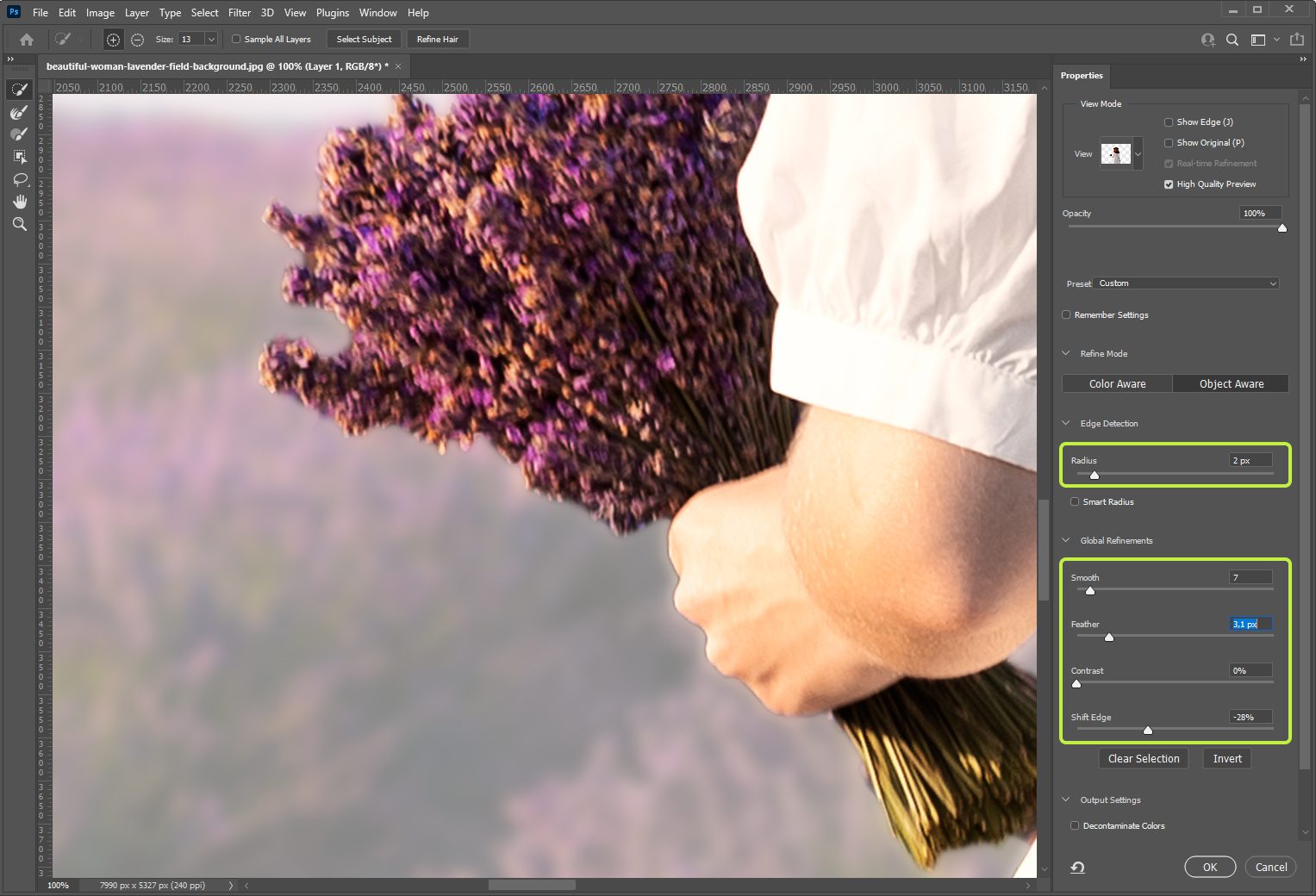Select the Lasso tool
1316x896 pixels.
(x=19, y=179)
